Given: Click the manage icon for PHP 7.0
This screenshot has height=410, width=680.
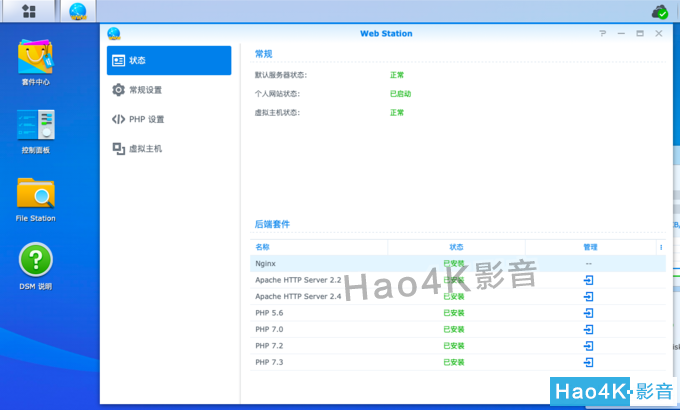Looking at the screenshot, I should click(588, 330).
